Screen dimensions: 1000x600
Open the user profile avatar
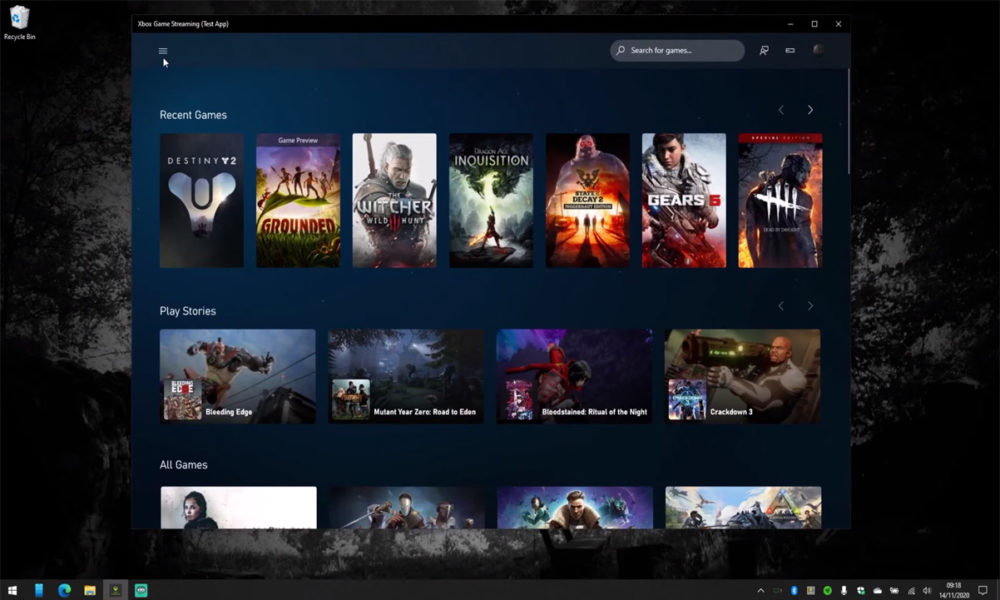click(x=818, y=50)
